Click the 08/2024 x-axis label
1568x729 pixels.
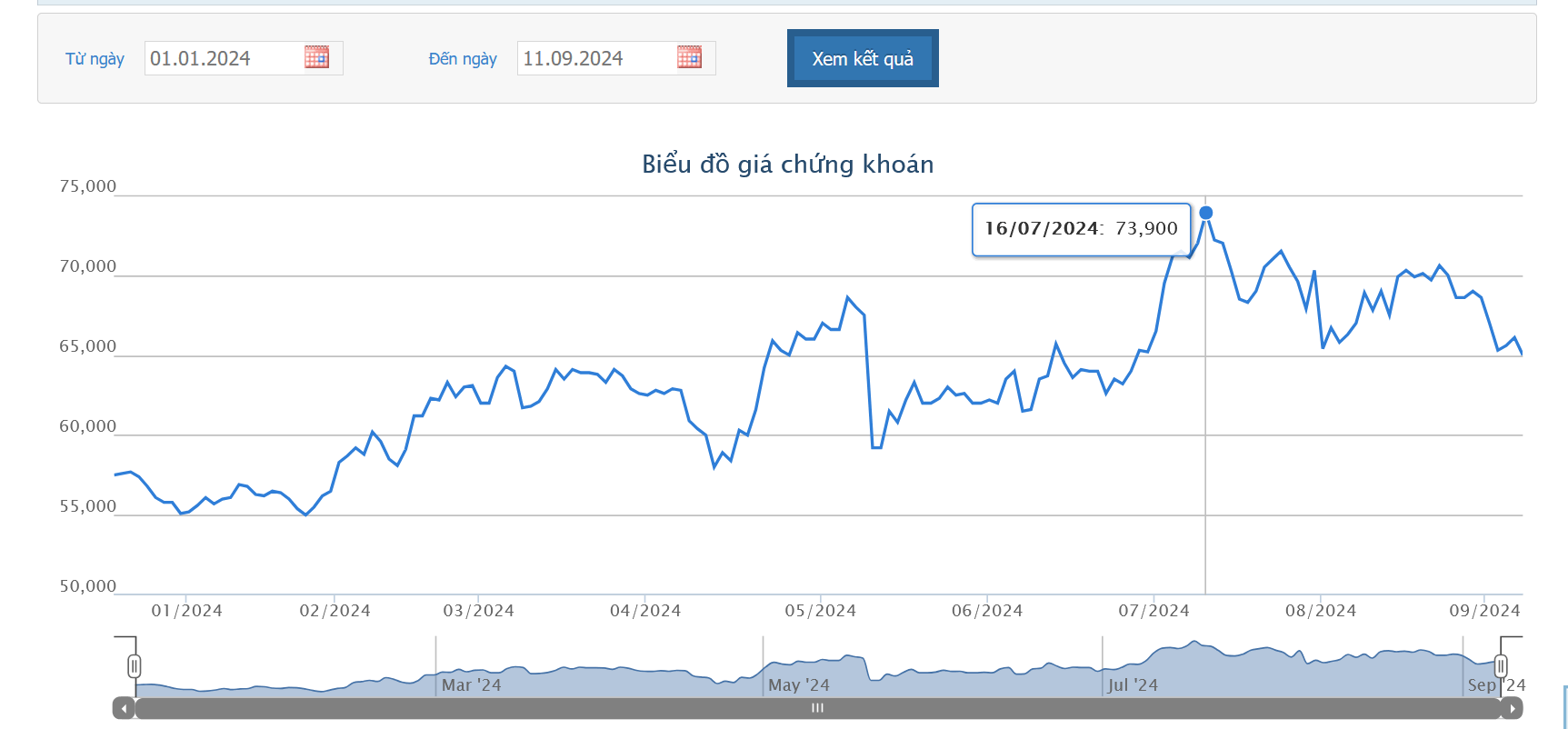tap(1321, 611)
